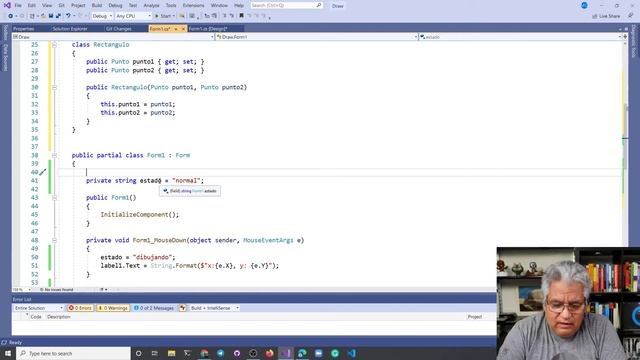The image size is (640, 360).
Task: Click the Live Share icon
Action: (594, 16)
